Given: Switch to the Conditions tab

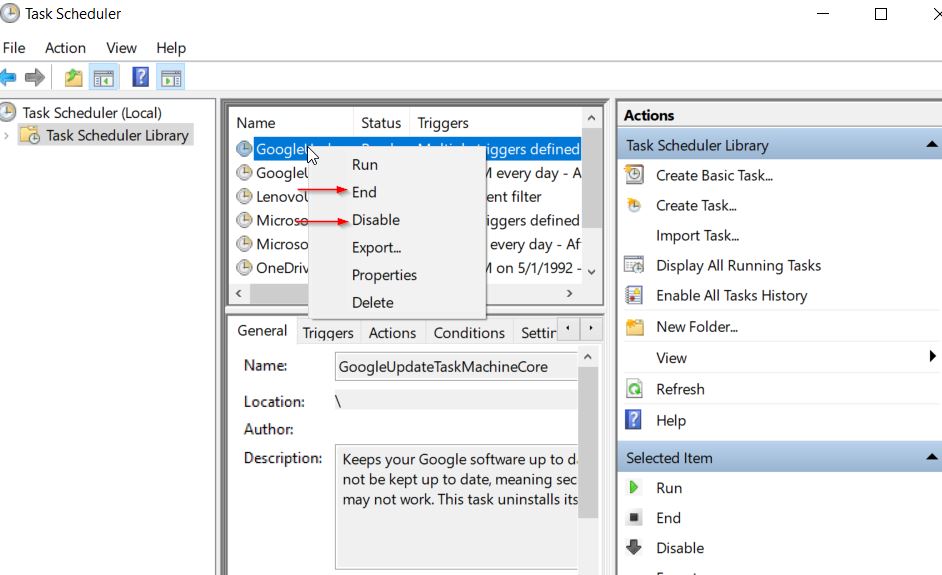Looking at the screenshot, I should (x=469, y=333).
